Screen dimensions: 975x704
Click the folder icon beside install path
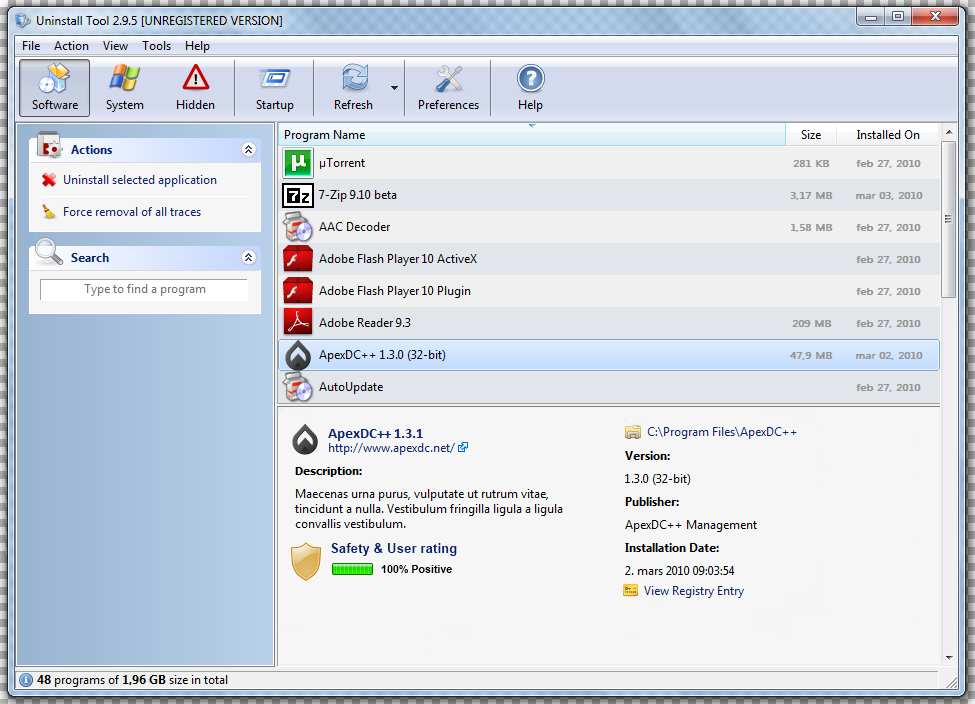click(x=632, y=432)
